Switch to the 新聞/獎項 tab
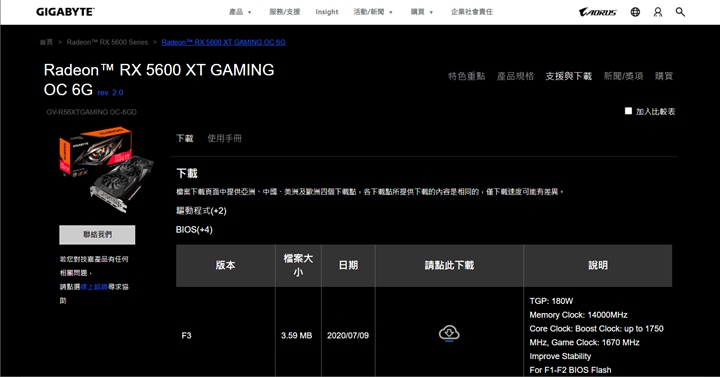Screen dimensions: 720x377 coord(623,76)
